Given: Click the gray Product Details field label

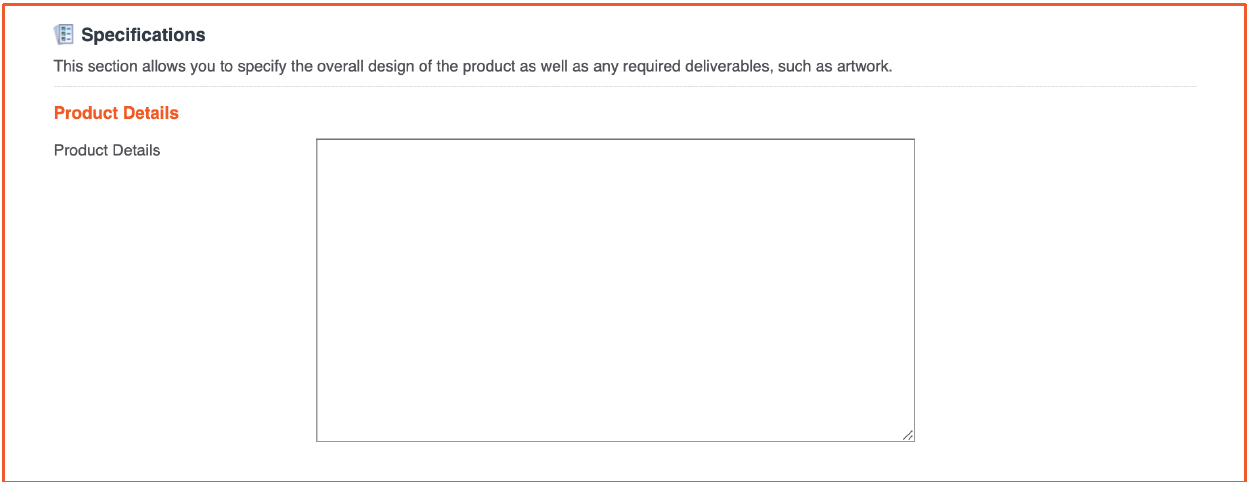Looking at the screenshot, I should (107, 151).
